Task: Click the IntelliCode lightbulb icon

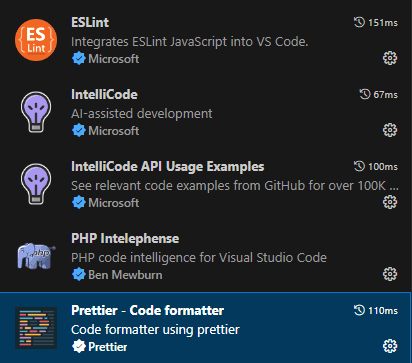Action: pos(36,112)
